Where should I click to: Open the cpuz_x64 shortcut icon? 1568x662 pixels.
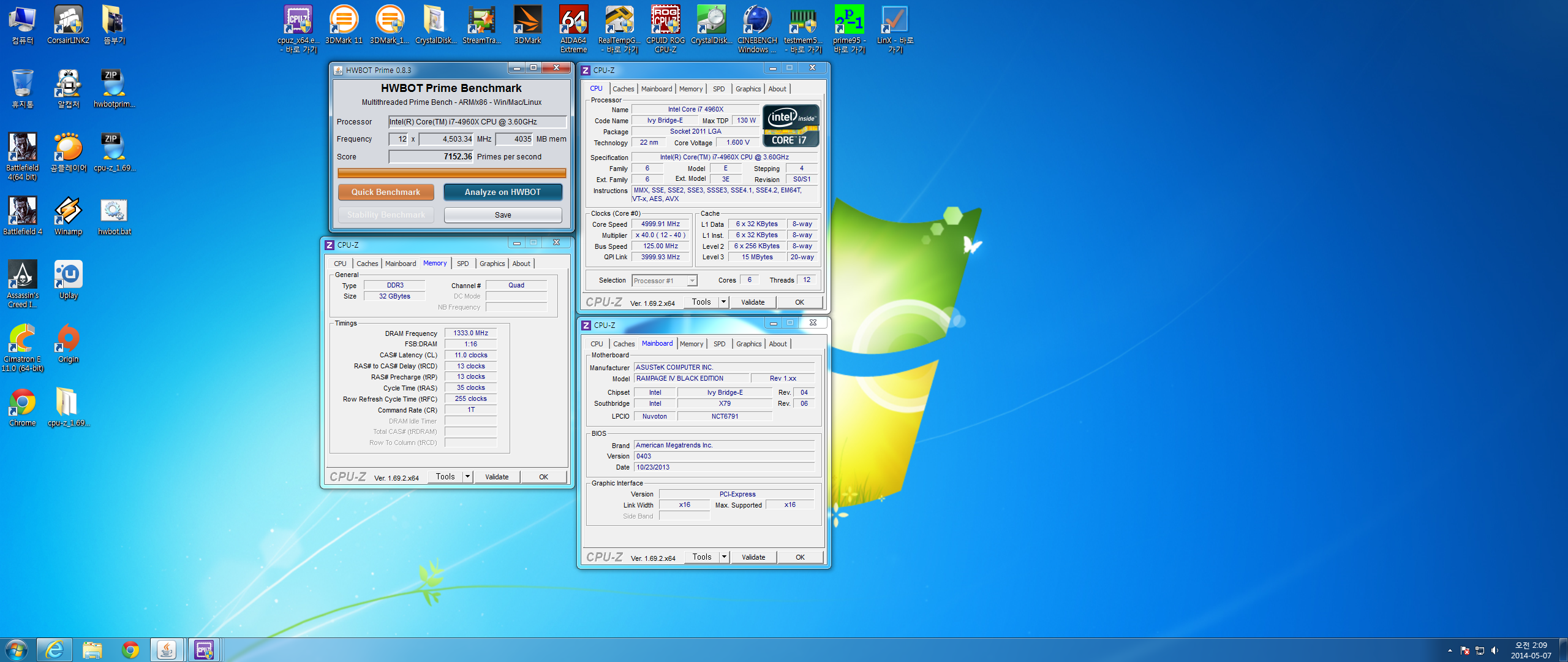(298, 29)
